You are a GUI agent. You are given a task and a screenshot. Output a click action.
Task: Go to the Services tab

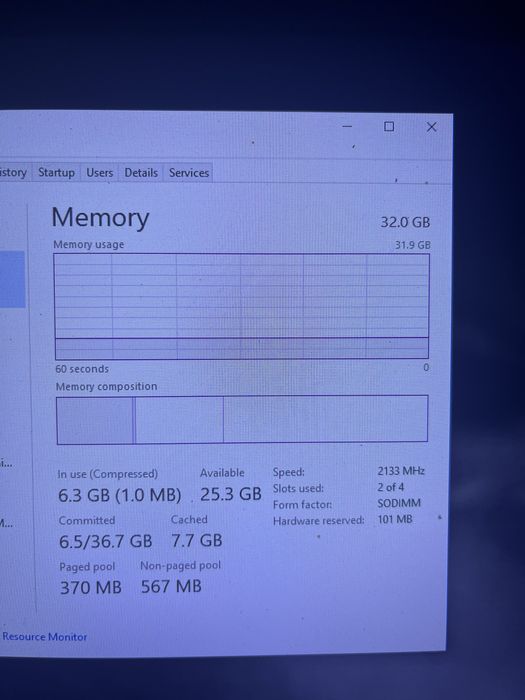pyautogui.click(x=188, y=172)
